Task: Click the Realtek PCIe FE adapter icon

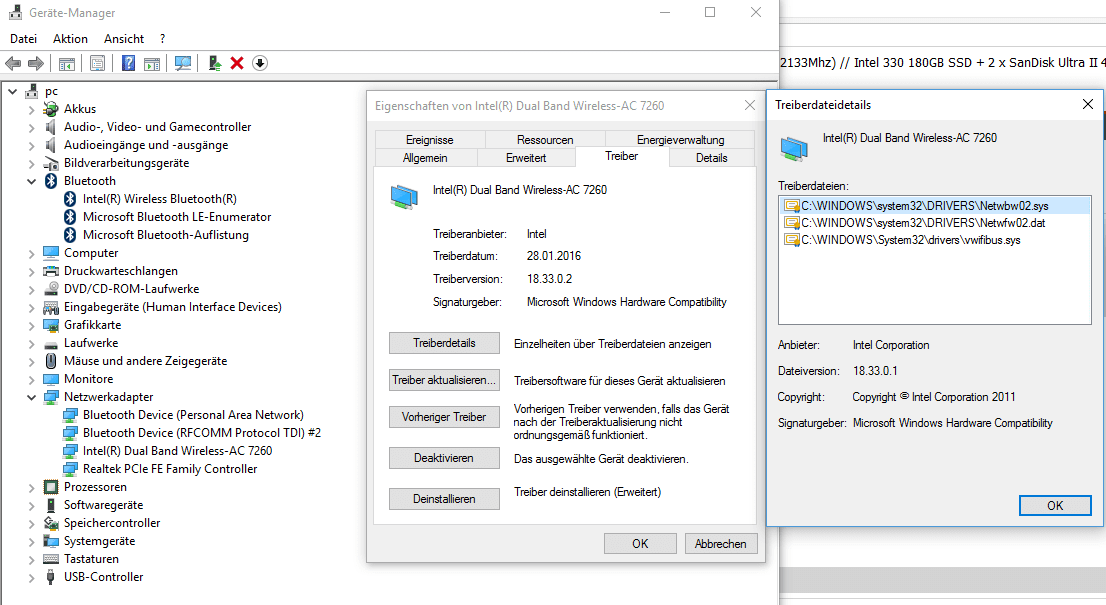Action: (x=70, y=469)
